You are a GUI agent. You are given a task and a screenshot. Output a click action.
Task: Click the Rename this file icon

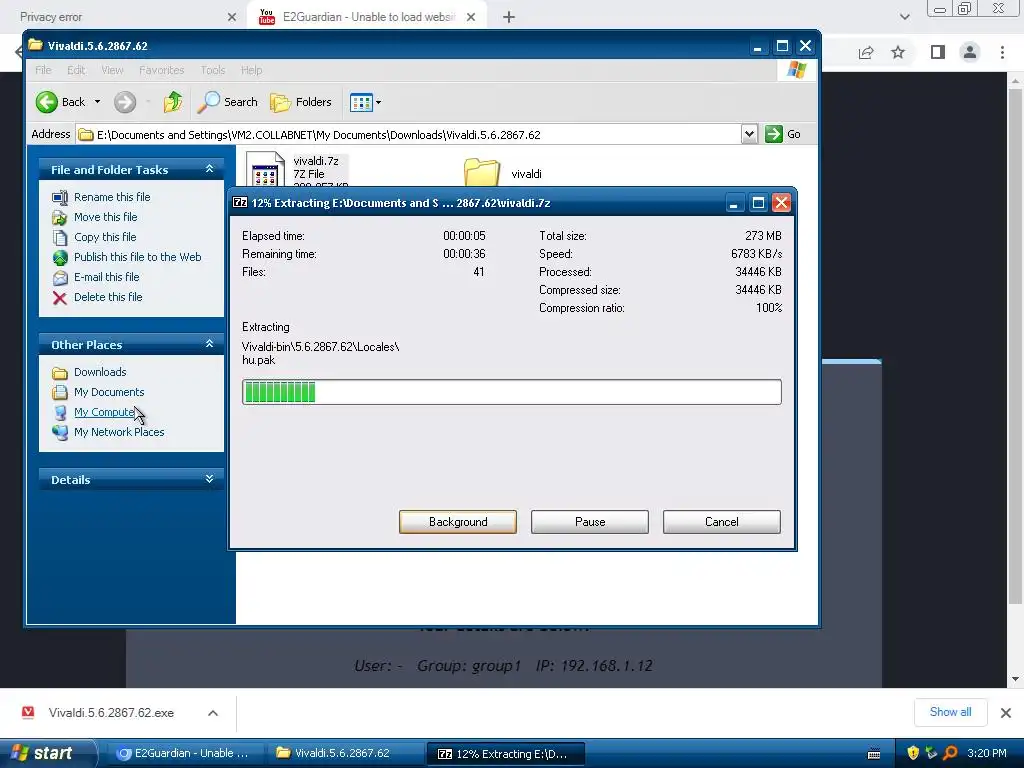click(60, 197)
